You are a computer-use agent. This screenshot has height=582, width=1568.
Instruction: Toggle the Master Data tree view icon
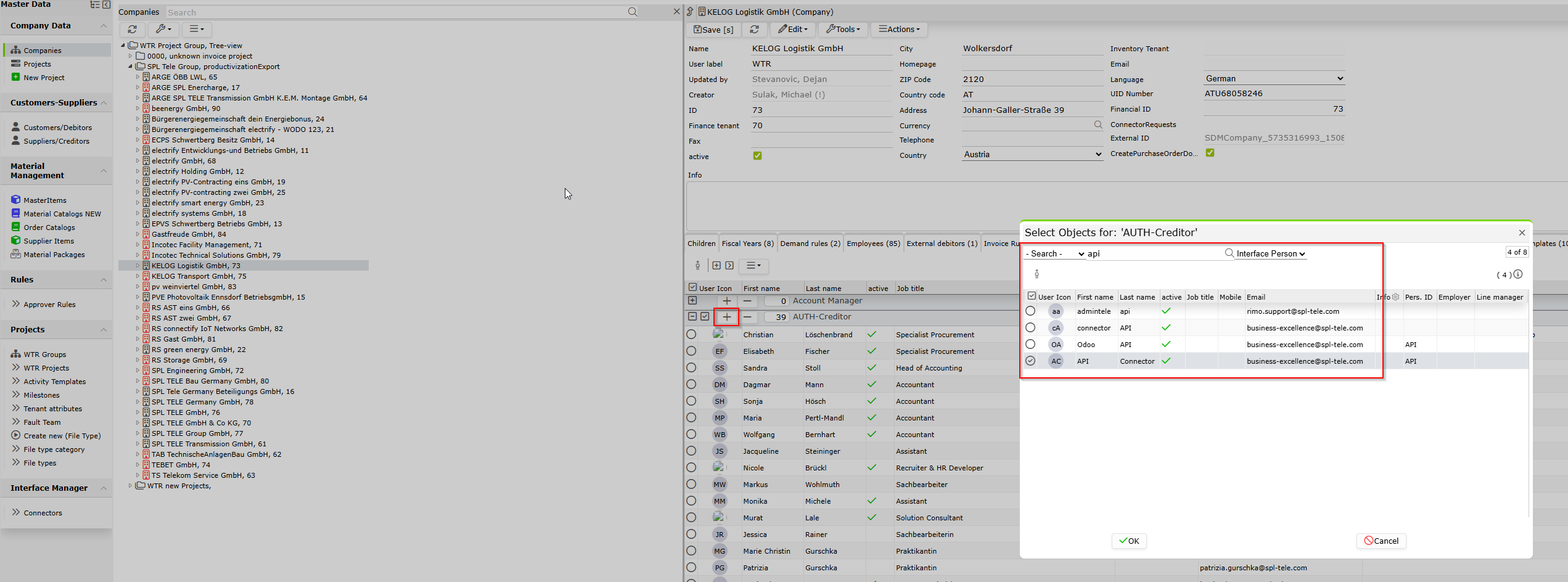[95, 4]
